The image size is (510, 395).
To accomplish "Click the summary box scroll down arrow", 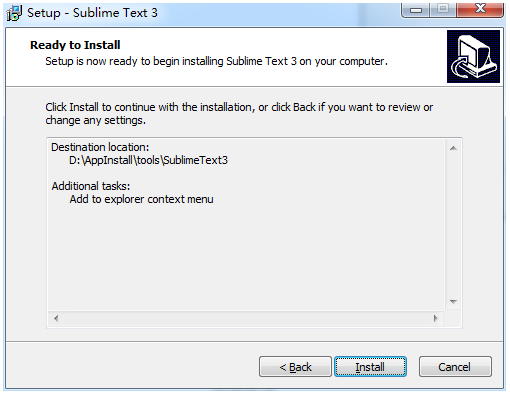I will [x=453, y=302].
